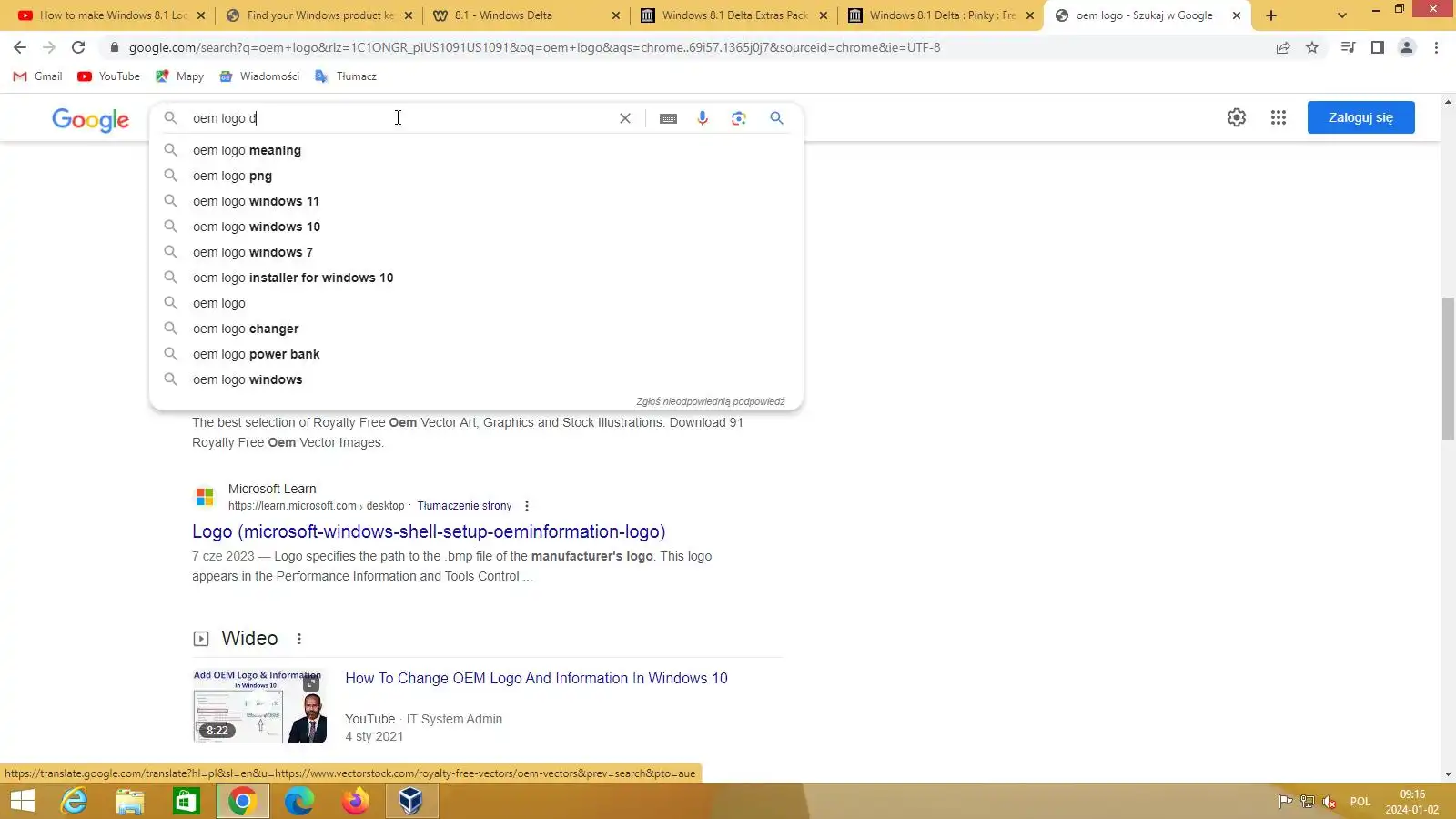This screenshot has width=1456, height=819.
Task: Select the 'oem logo power bank' suggestion
Action: coord(476,354)
